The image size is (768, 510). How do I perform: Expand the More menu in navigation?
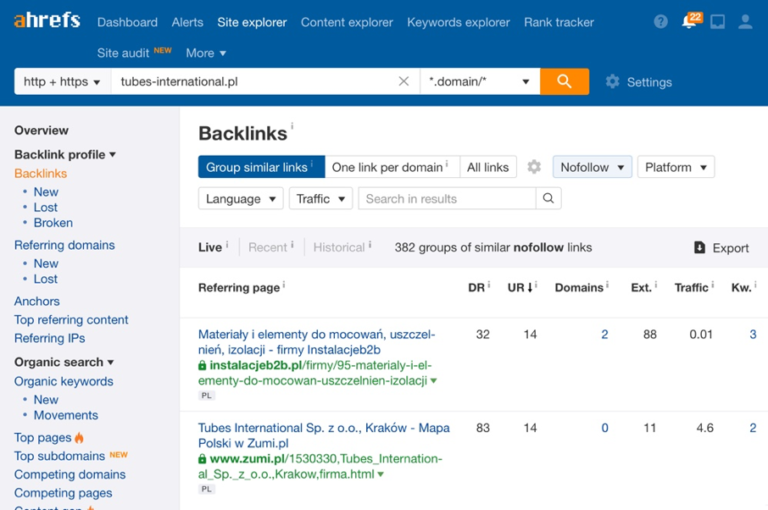pos(206,53)
